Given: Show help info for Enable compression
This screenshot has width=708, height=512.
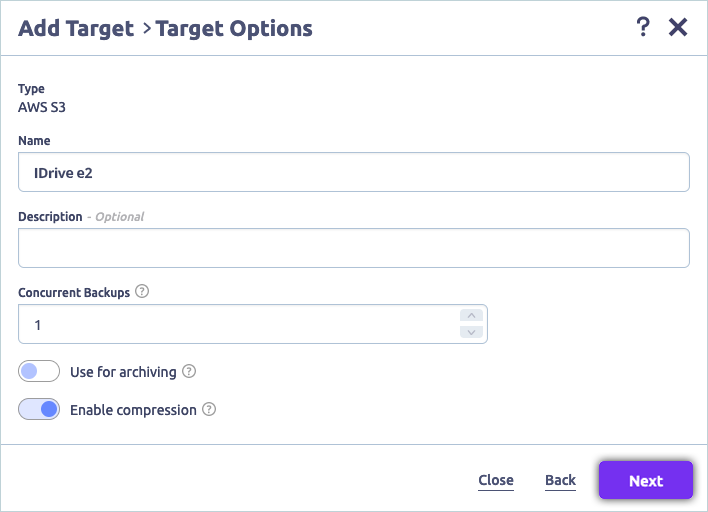Looking at the screenshot, I should (x=209, y=410).
